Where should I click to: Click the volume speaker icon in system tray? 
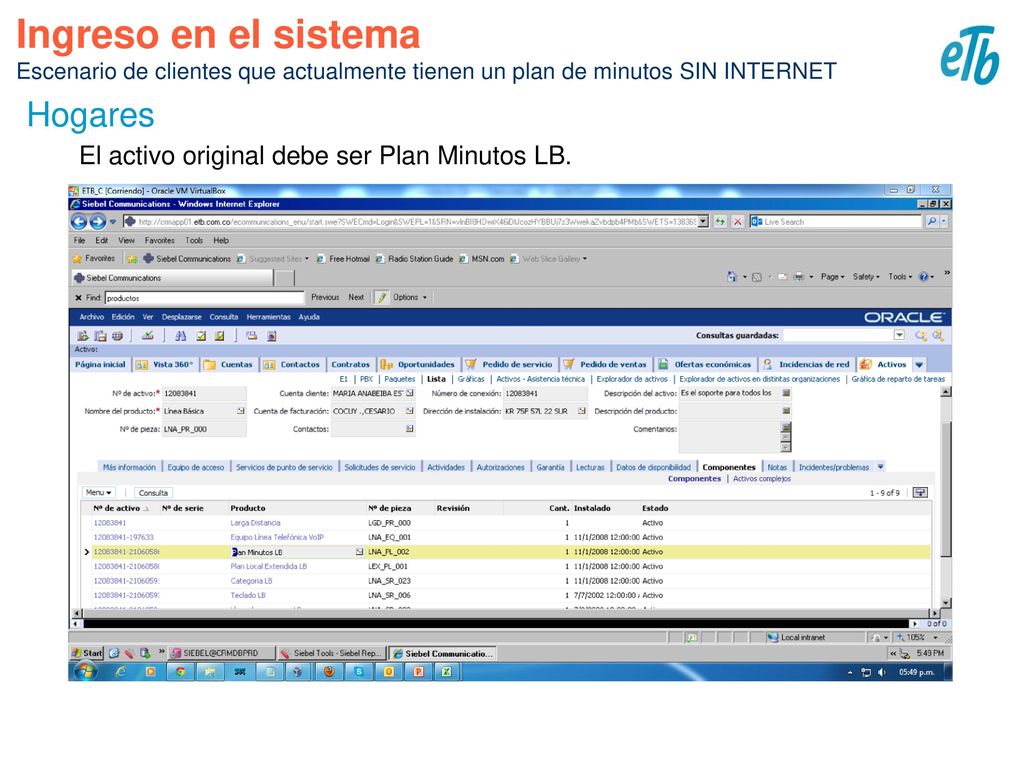tap(882, 672)
